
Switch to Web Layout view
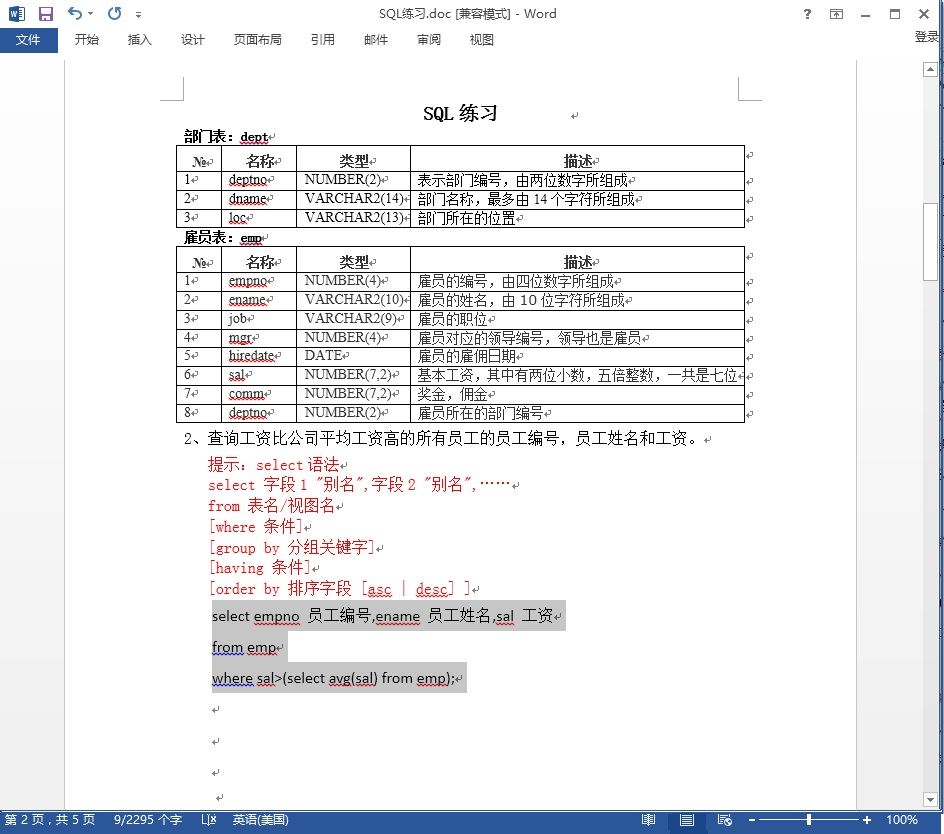[x=725, y=820]
